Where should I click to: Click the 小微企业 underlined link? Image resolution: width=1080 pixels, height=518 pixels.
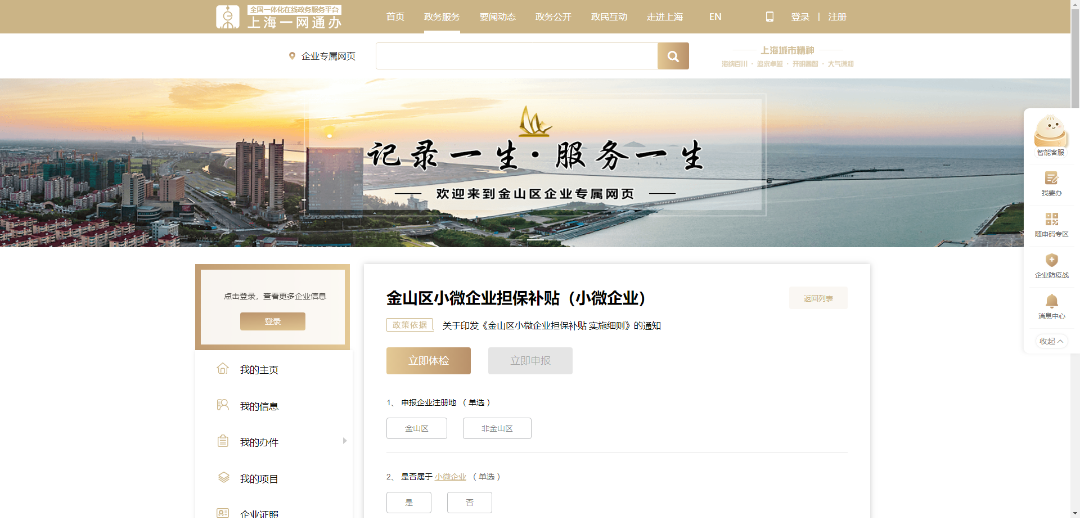click(x=451, y=477)
